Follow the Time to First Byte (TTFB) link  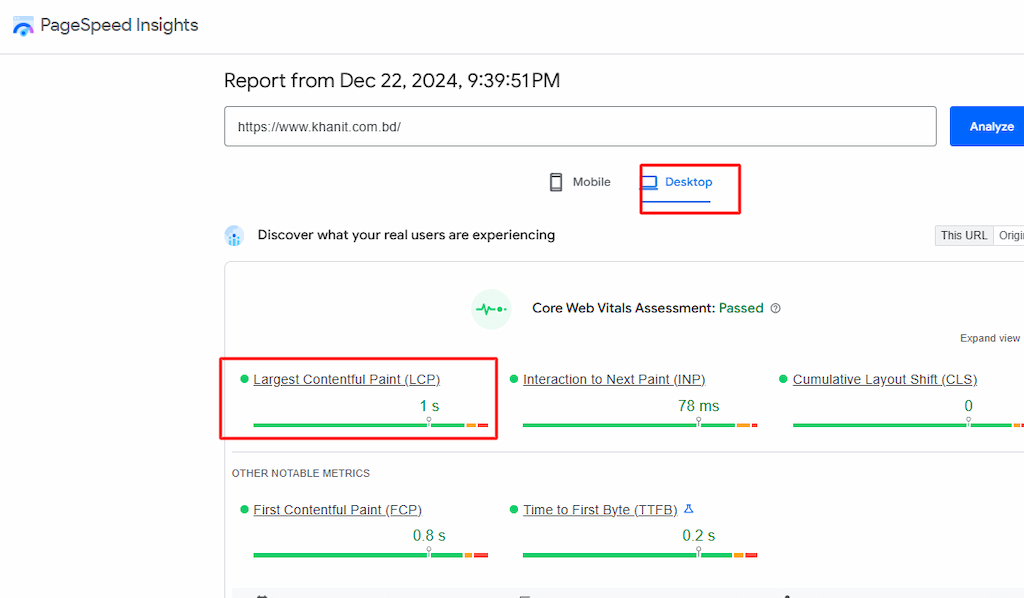pyautogui.click(x=600, y=510)
